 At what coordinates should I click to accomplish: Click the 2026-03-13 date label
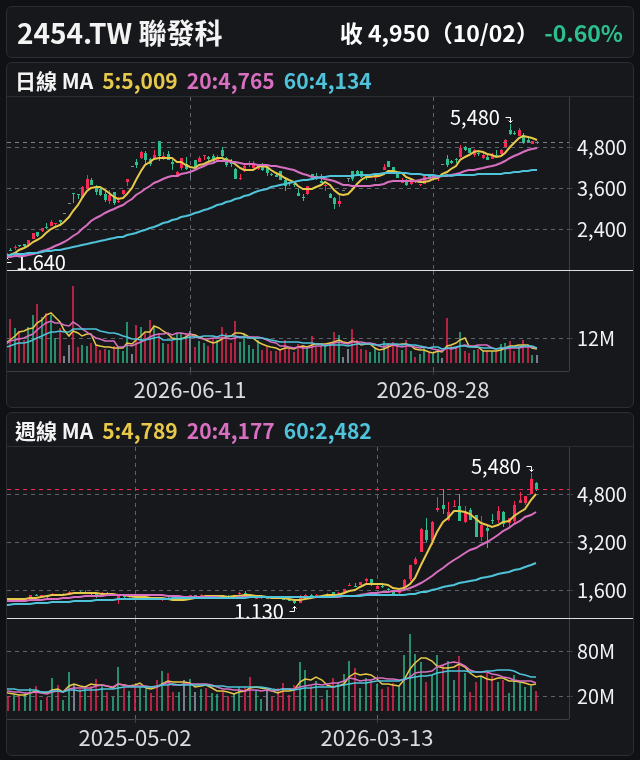coord(377,739)
